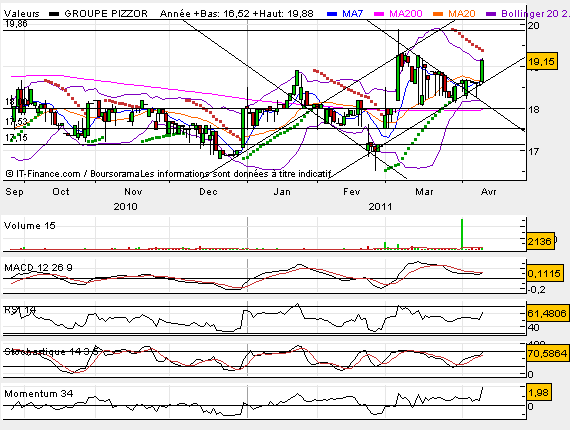Image resolution: width=570 pixels, height=430 pixels.
Task: Click the RSI 14 panel label
Action: tap(20, 310)
